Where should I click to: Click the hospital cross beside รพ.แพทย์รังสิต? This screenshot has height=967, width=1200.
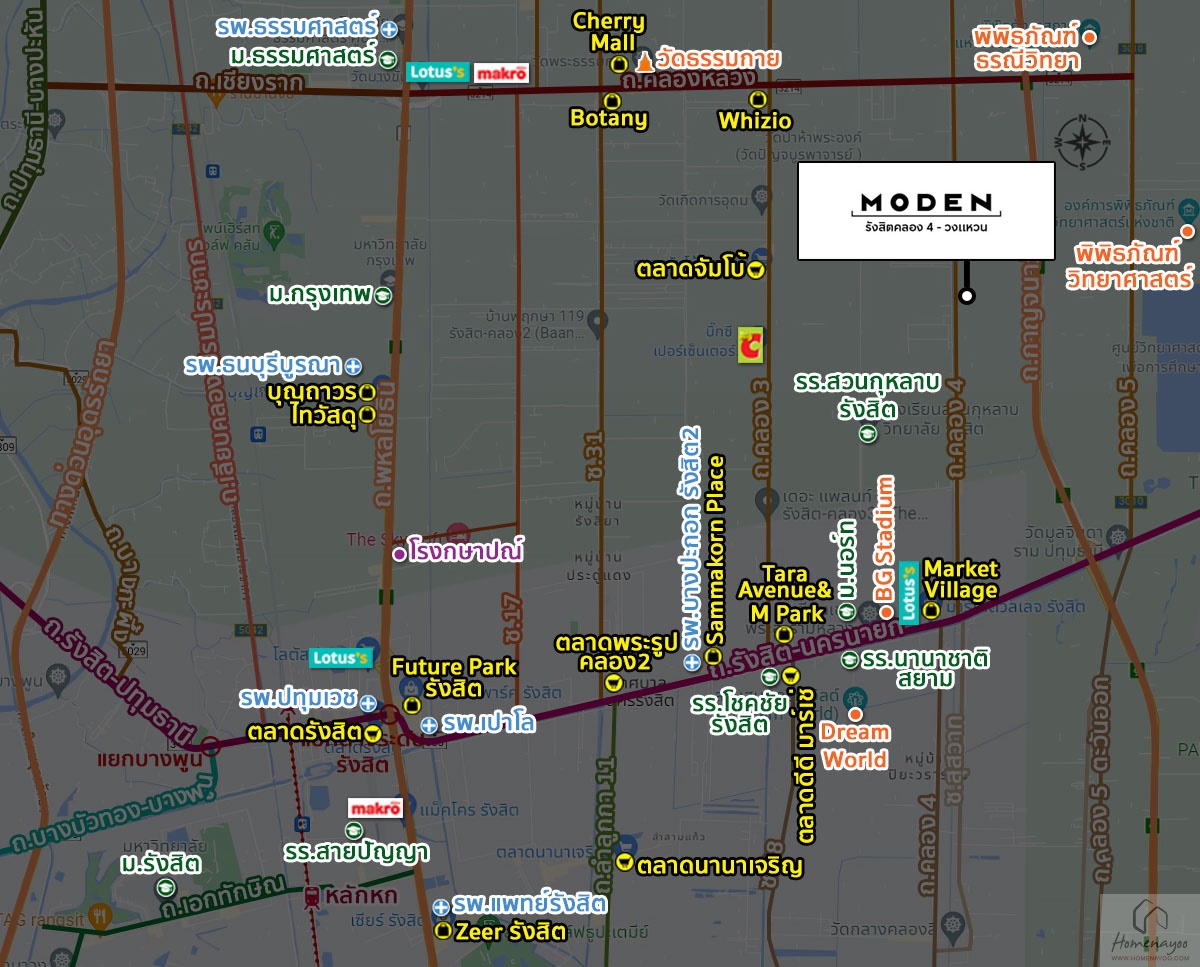pos(441,907)
